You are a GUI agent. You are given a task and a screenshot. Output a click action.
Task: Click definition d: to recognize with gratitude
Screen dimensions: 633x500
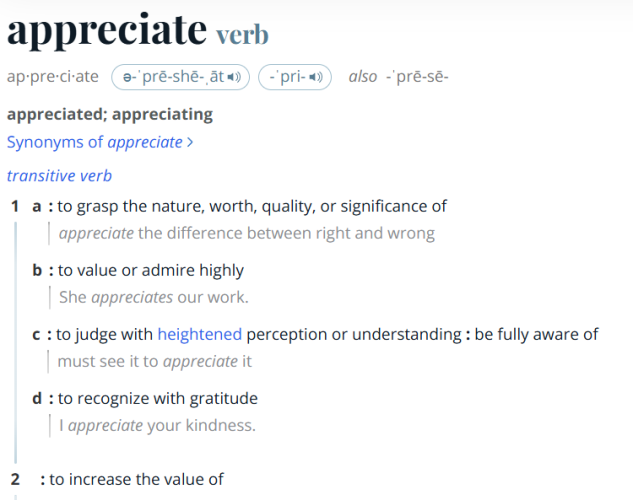(x=157, y=399)
